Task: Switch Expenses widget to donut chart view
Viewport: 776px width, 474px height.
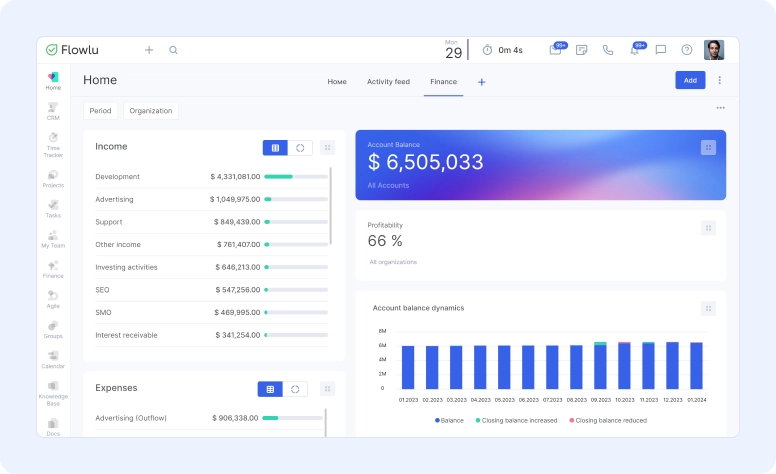Action: pyautogui.click(x=295, y=389)
